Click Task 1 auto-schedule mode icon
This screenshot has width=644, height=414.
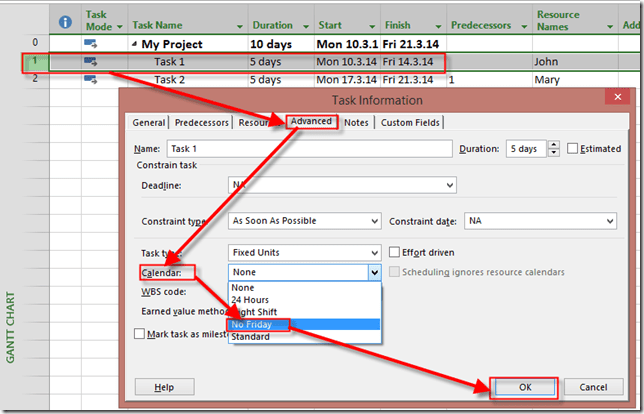click(x=91, y=62)
